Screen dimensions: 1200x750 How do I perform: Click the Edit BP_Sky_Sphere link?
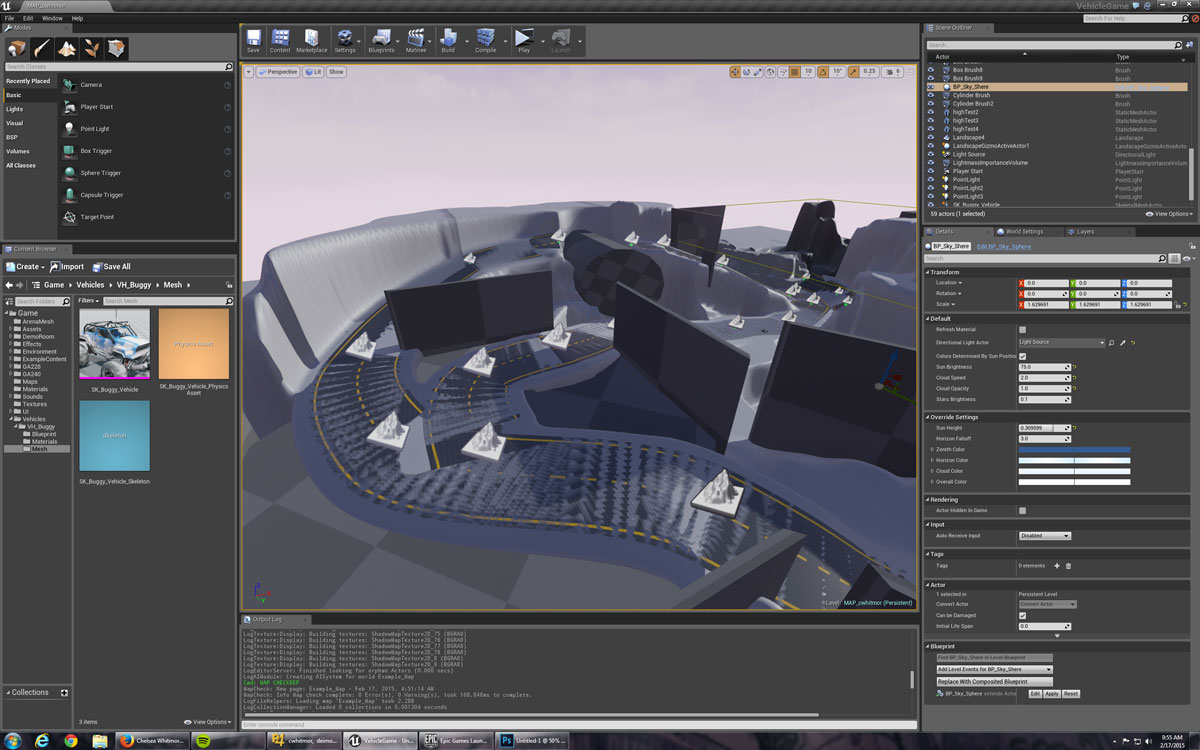(1003, 246)
